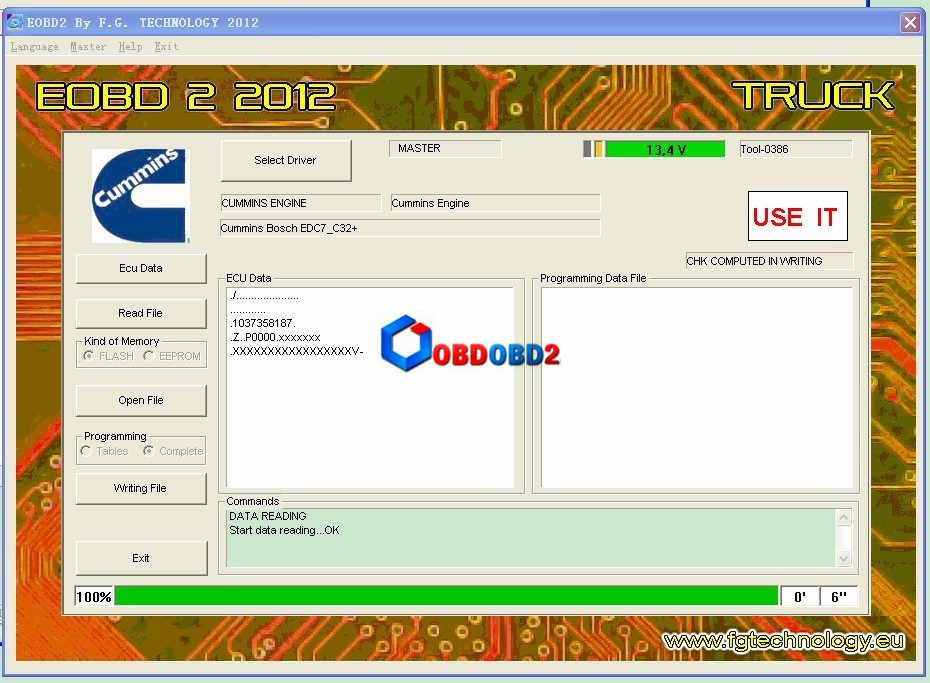Viewport: 930px width, 683px height.
Task: Click the OBDOBD2 hexagon logo
Action: 406,342
